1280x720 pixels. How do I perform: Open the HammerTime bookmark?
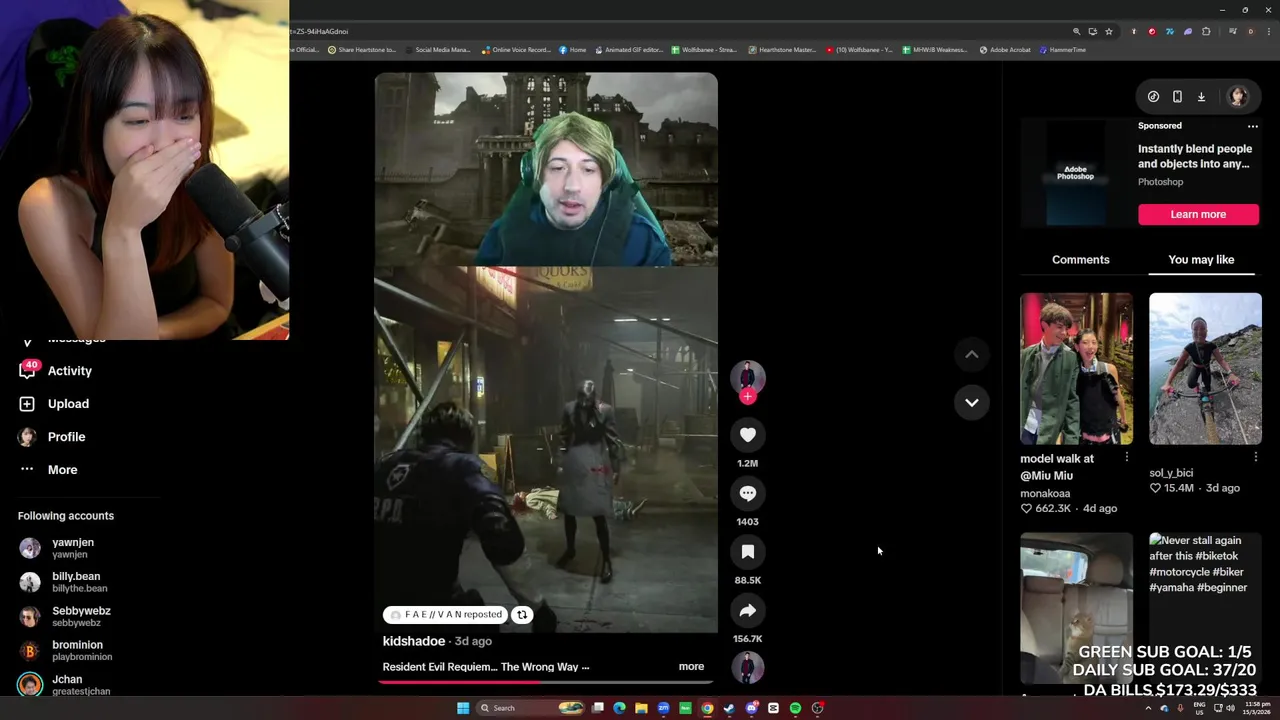pyautogui.click(x=1062, y=50)
